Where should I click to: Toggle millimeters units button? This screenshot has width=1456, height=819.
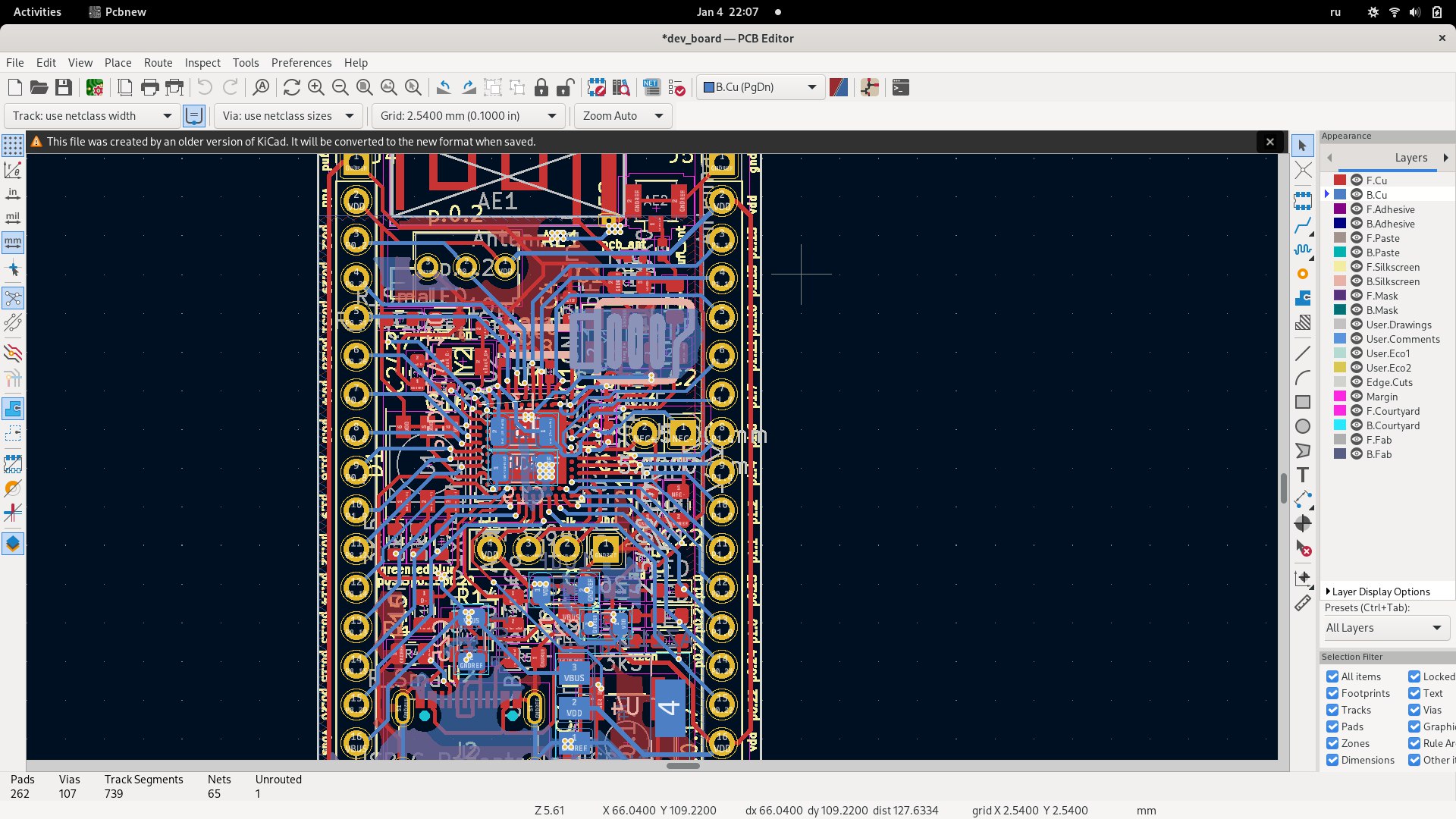pyautogui.click(x=13, y=243)
